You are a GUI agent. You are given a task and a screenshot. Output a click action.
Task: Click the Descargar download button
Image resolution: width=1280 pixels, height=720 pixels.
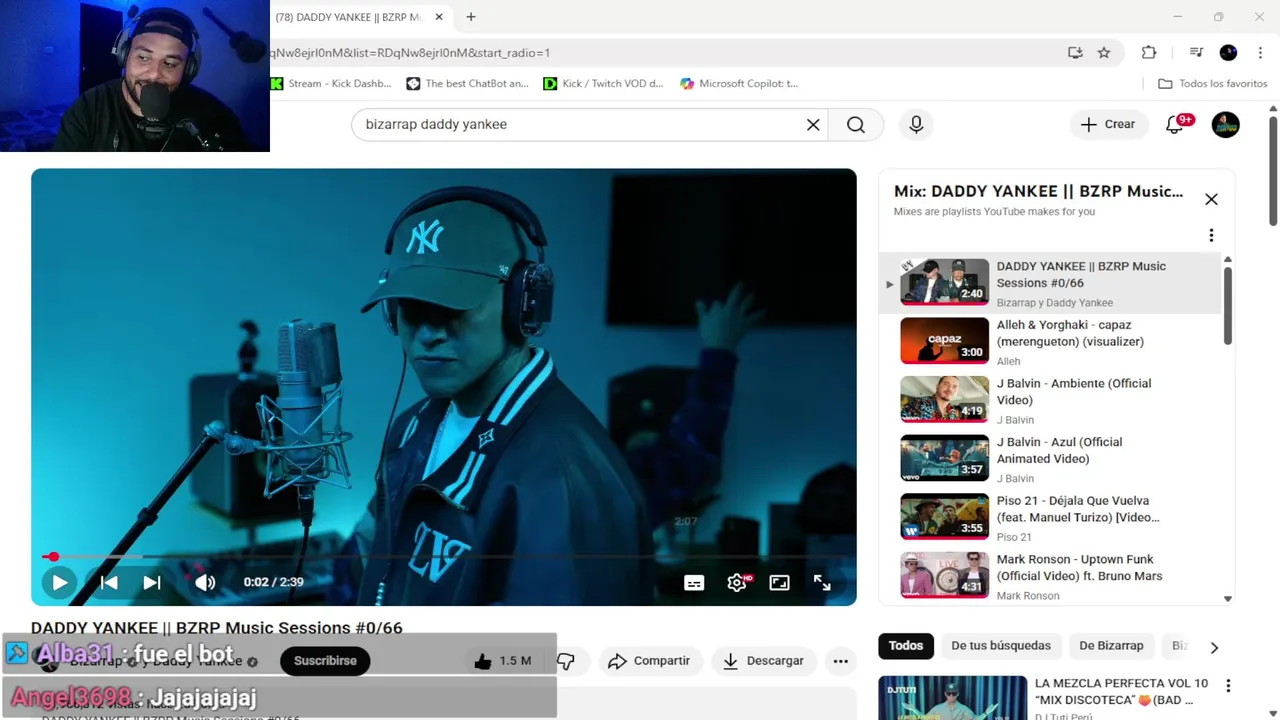[763, 661]
